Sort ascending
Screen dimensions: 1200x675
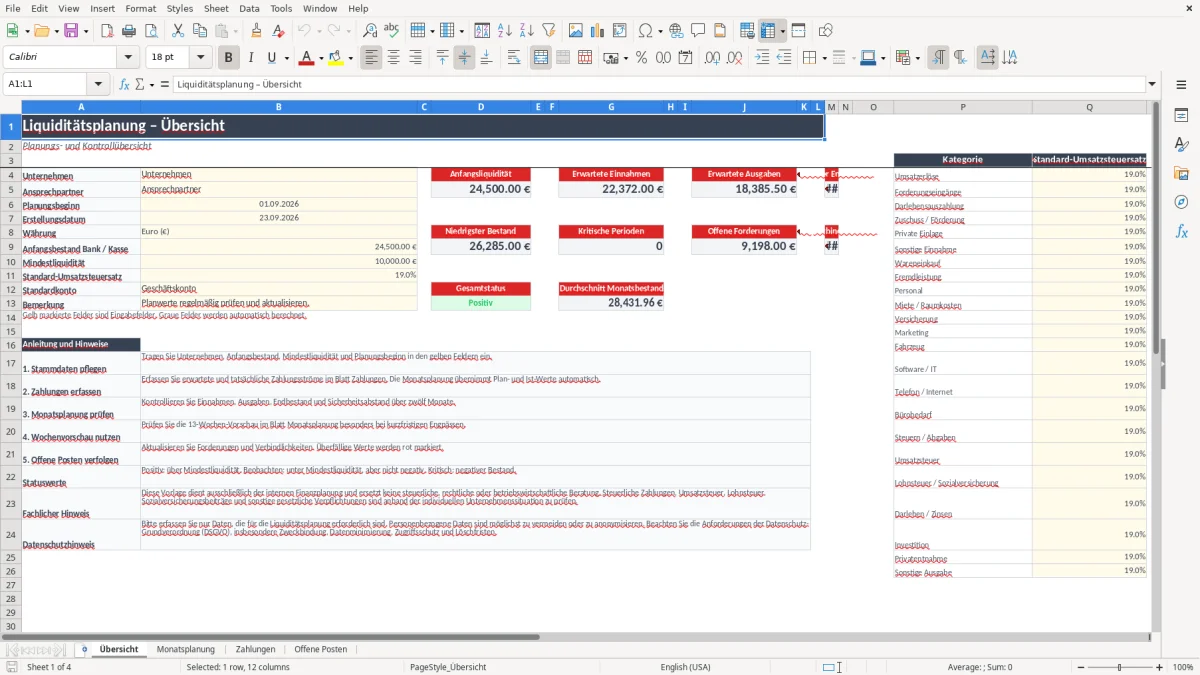(505, 31)
